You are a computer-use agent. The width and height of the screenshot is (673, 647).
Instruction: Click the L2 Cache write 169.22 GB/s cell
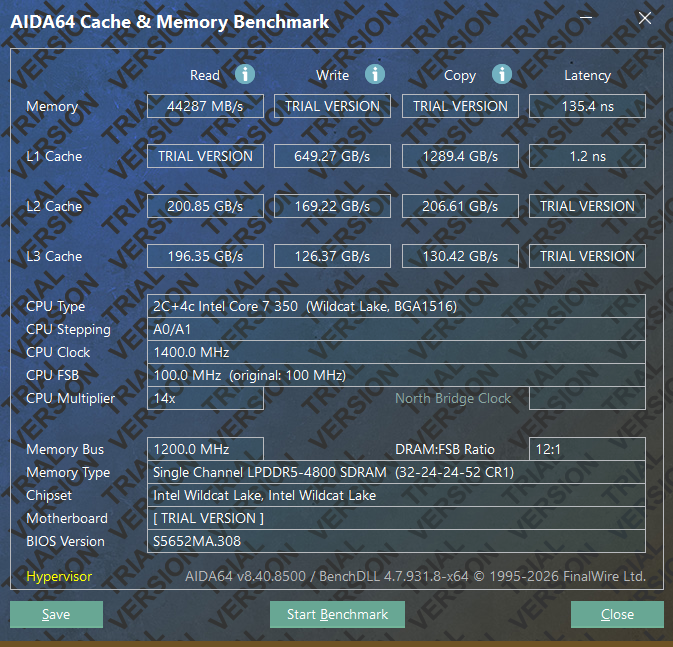click(x=332, y=206)
